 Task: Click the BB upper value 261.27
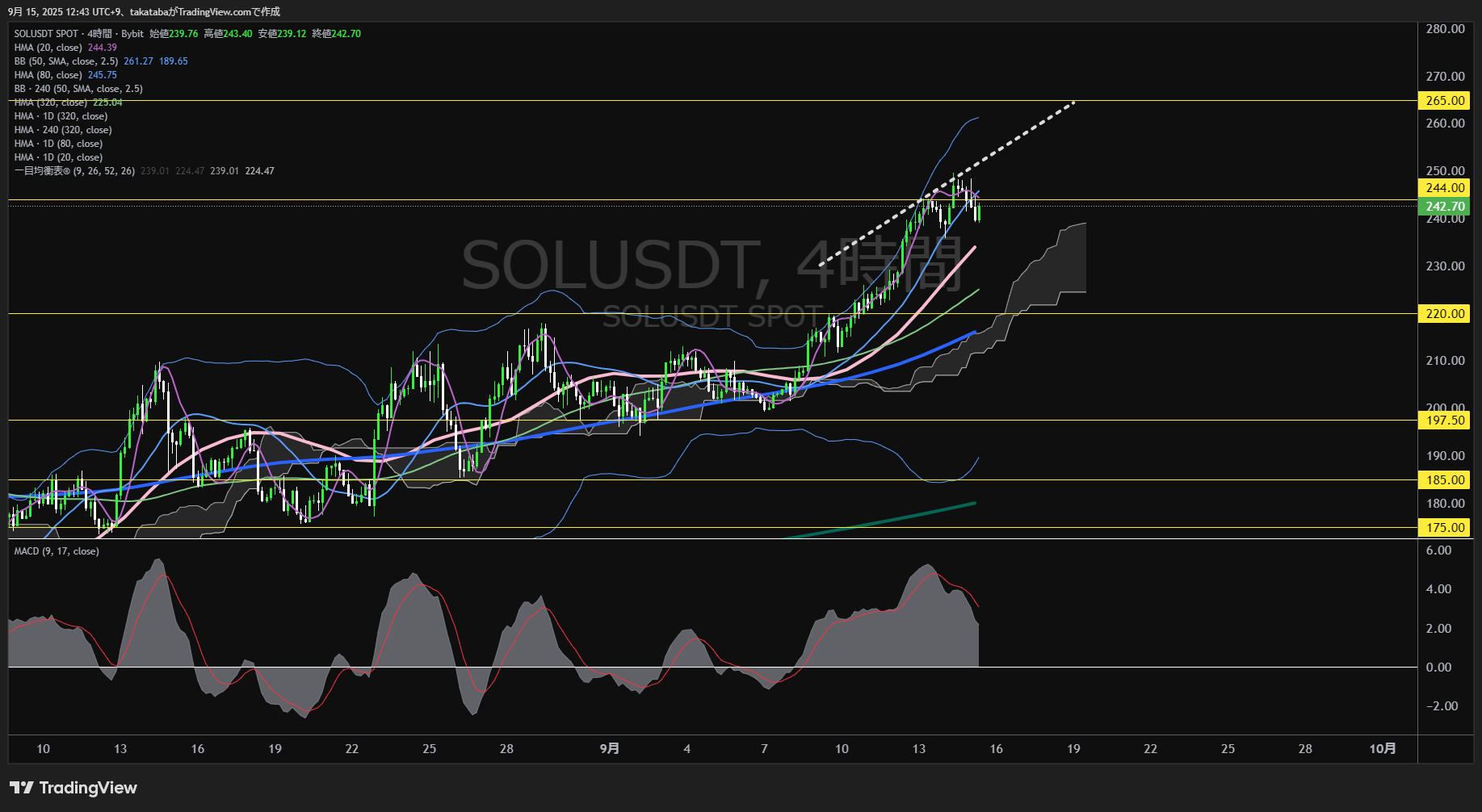click(138, 61)
